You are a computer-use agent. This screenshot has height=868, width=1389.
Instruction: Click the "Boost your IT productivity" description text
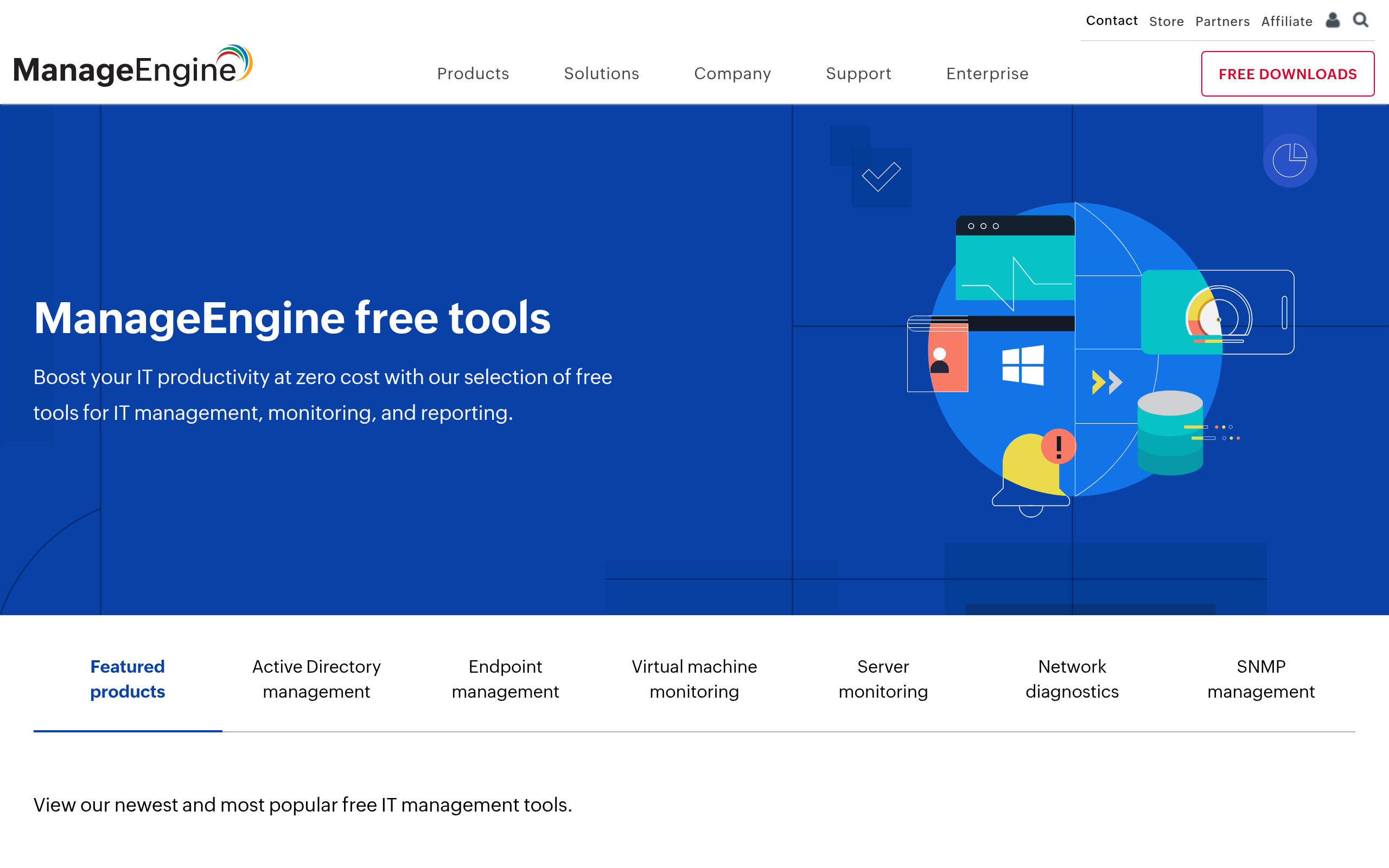pyautogui.click(x=323, y=395)
